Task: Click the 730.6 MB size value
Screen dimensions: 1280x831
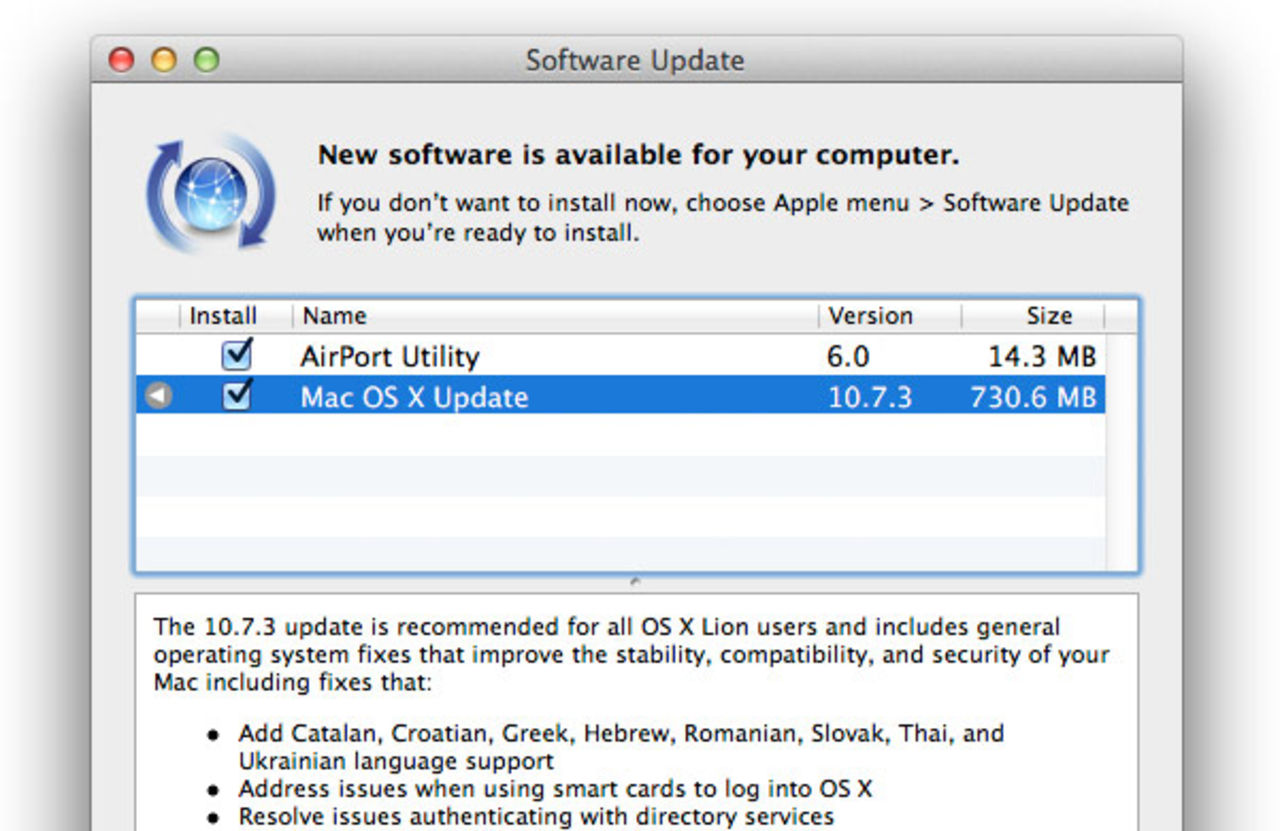Action: click(1035, 397)
